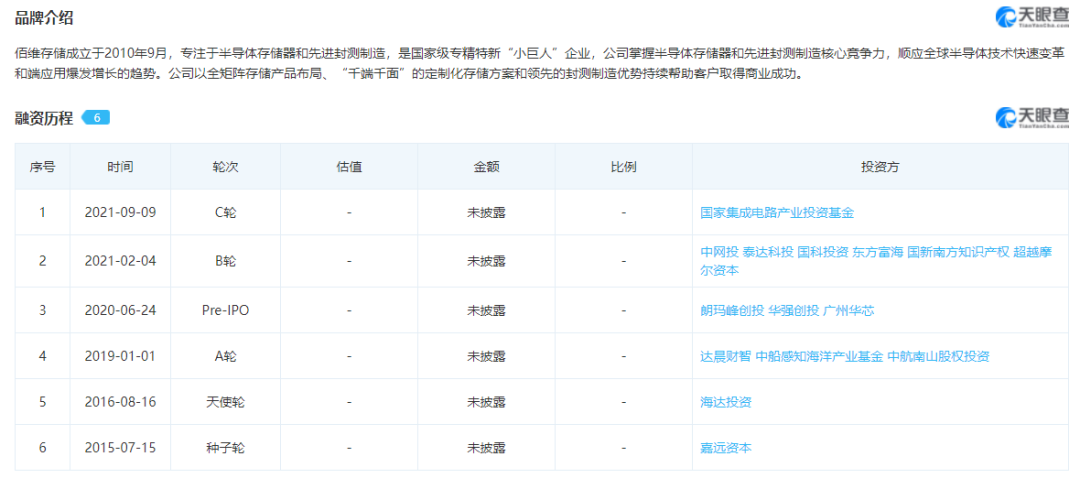Select date cell 2016-08-16

[120, 402]
